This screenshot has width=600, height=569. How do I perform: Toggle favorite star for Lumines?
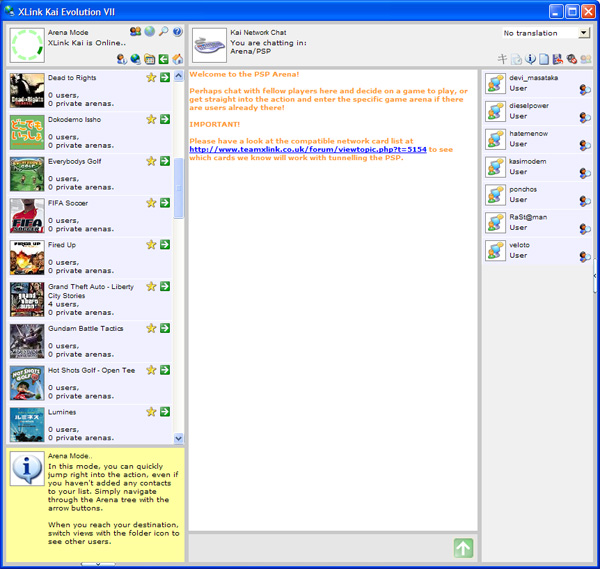coord(151,411)
